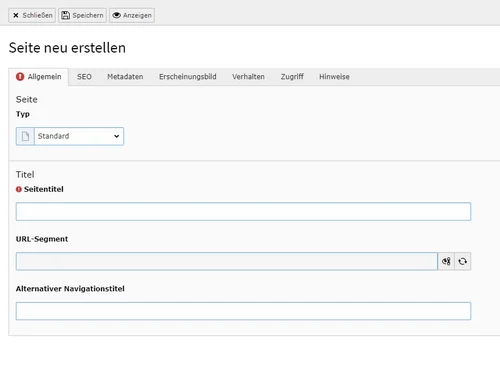The image size is (500, 375).
Task: Open the Zugriff tab
Action: 292,77
